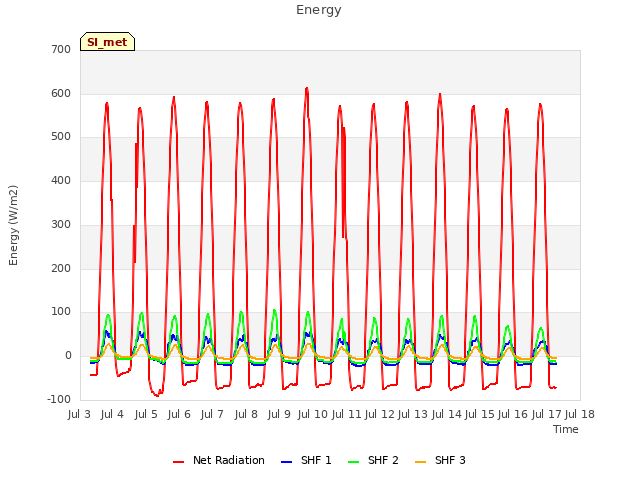Viewport: 640px width, 480px height.
Task: Click the highest Net Radiation peak near Jul 10
Action: pos(307,88)
